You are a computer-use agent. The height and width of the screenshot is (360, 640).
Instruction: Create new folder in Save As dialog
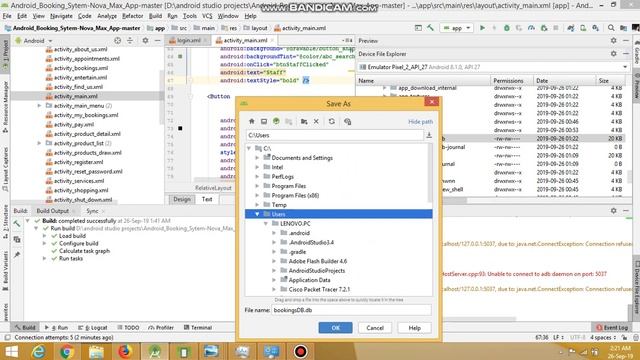point(304,121)
